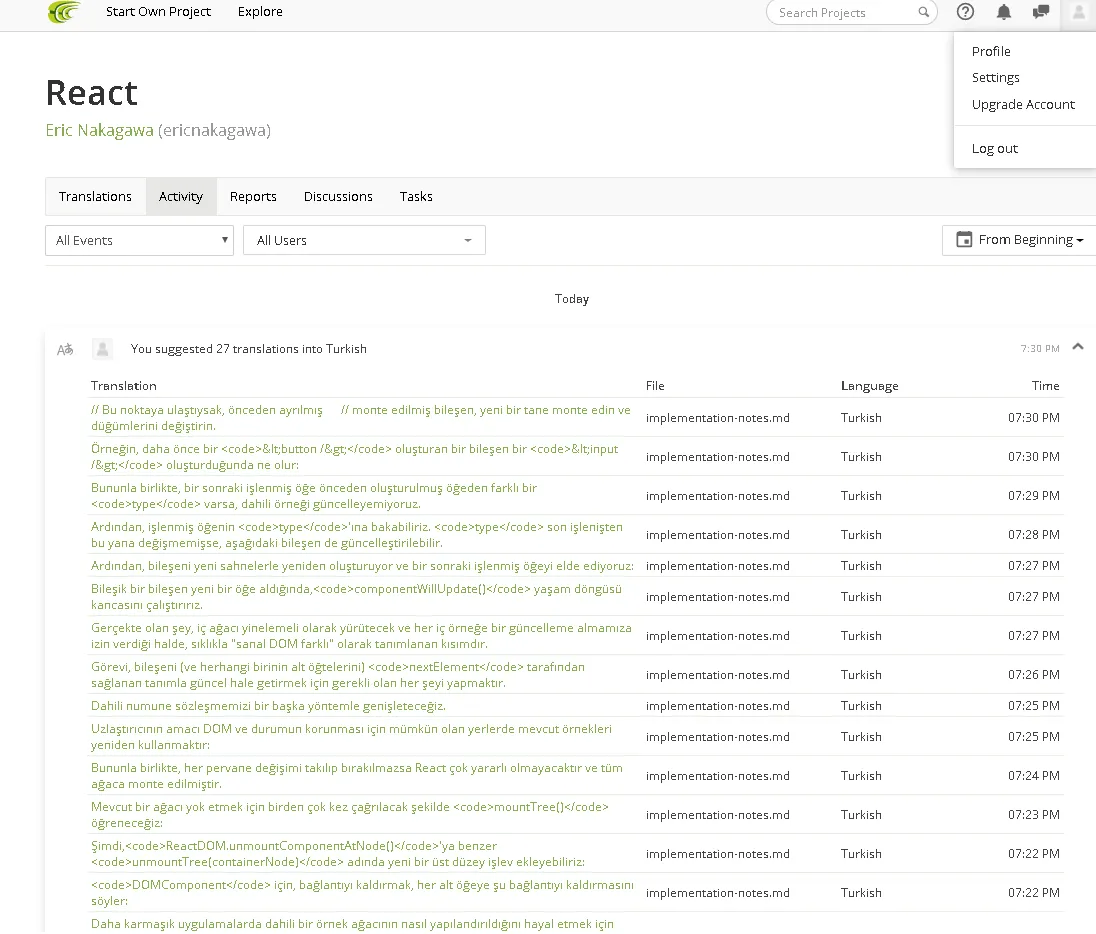Switch to the Reports tab
Viewport: 1096px width, 934px height.
click(253, 196)
